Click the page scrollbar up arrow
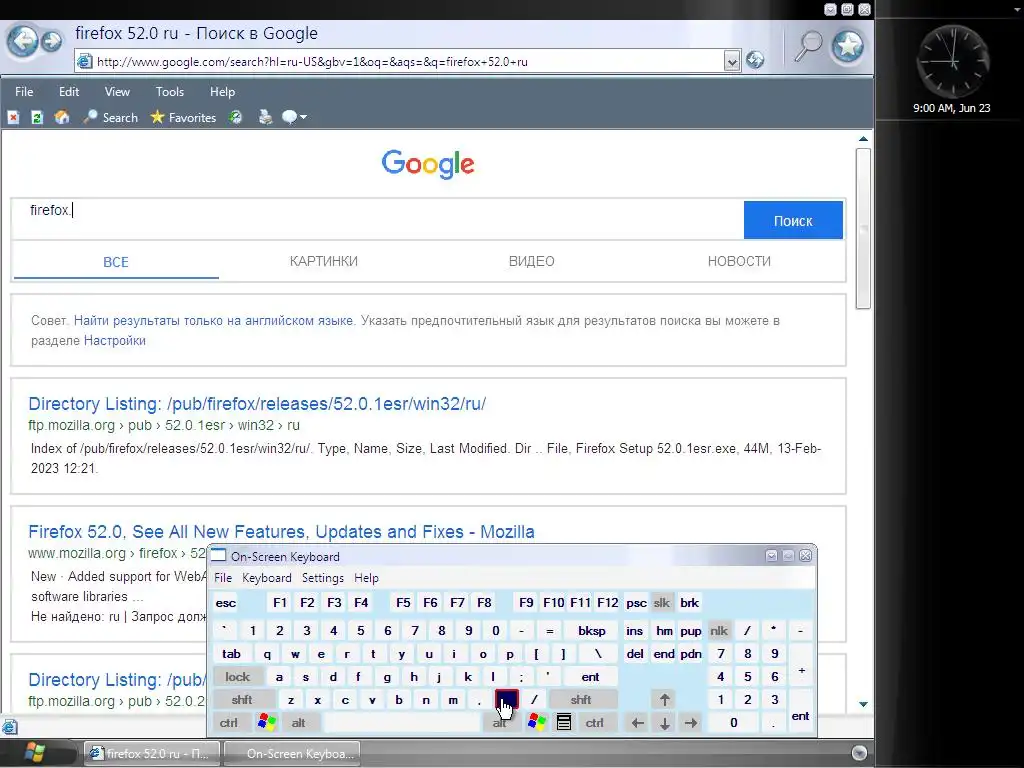 (x=863, y=138)
